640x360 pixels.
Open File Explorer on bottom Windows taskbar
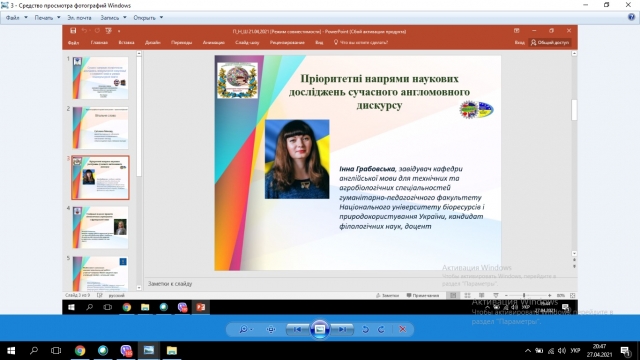point(171,350)
